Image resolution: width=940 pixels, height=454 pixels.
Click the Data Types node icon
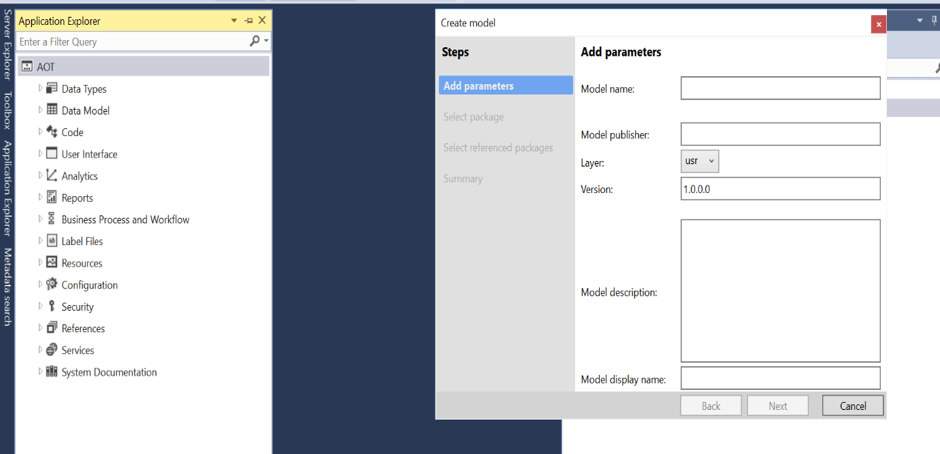(x=52, y=89)
